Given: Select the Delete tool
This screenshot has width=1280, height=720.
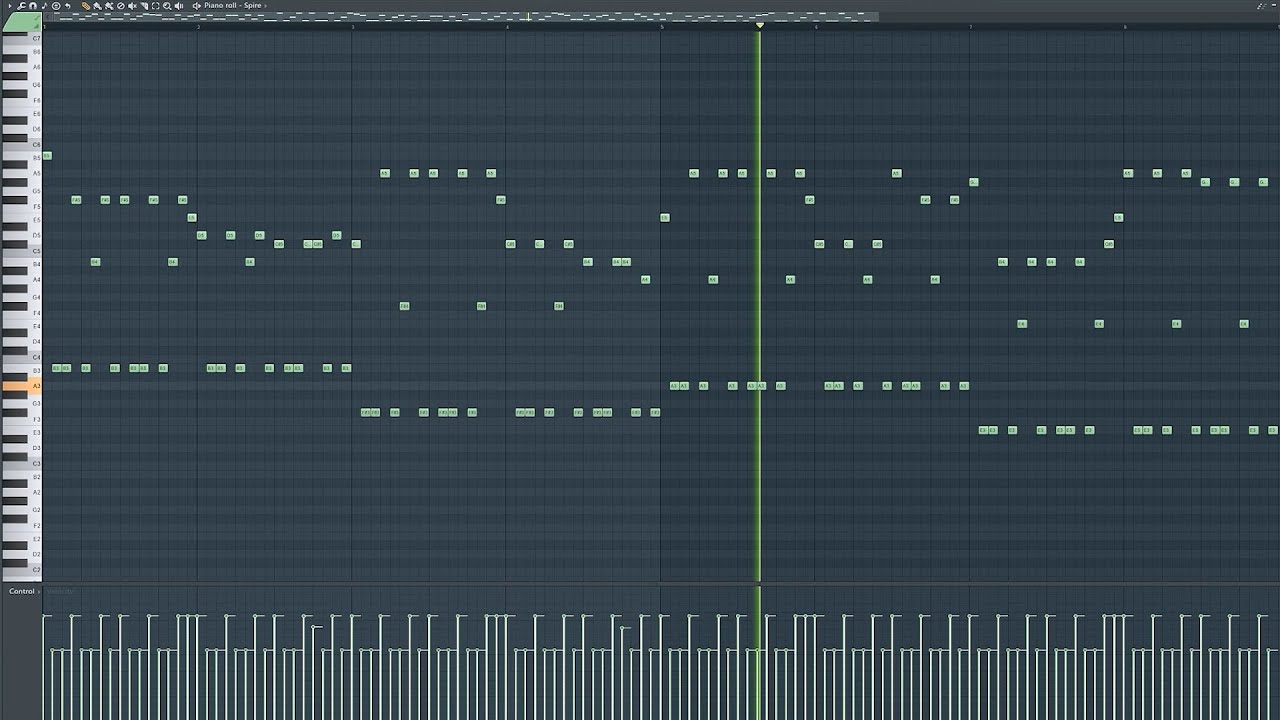Looking at the screenshot, I should coord(121,6).
